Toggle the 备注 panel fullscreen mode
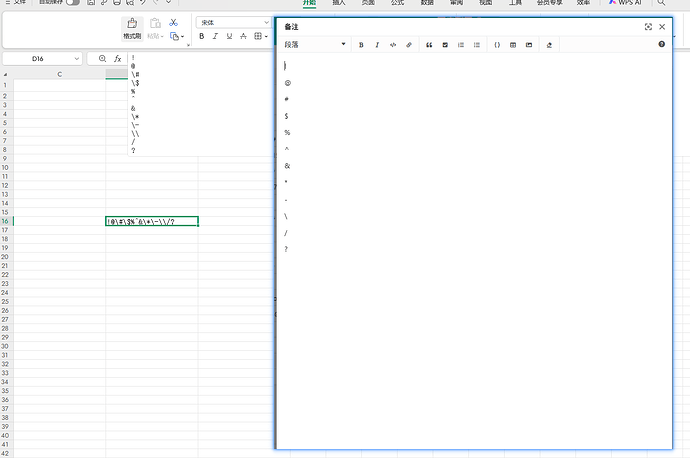Image resolution: width=690 pixels, height=458 pixels. click(x=648, y=27)
